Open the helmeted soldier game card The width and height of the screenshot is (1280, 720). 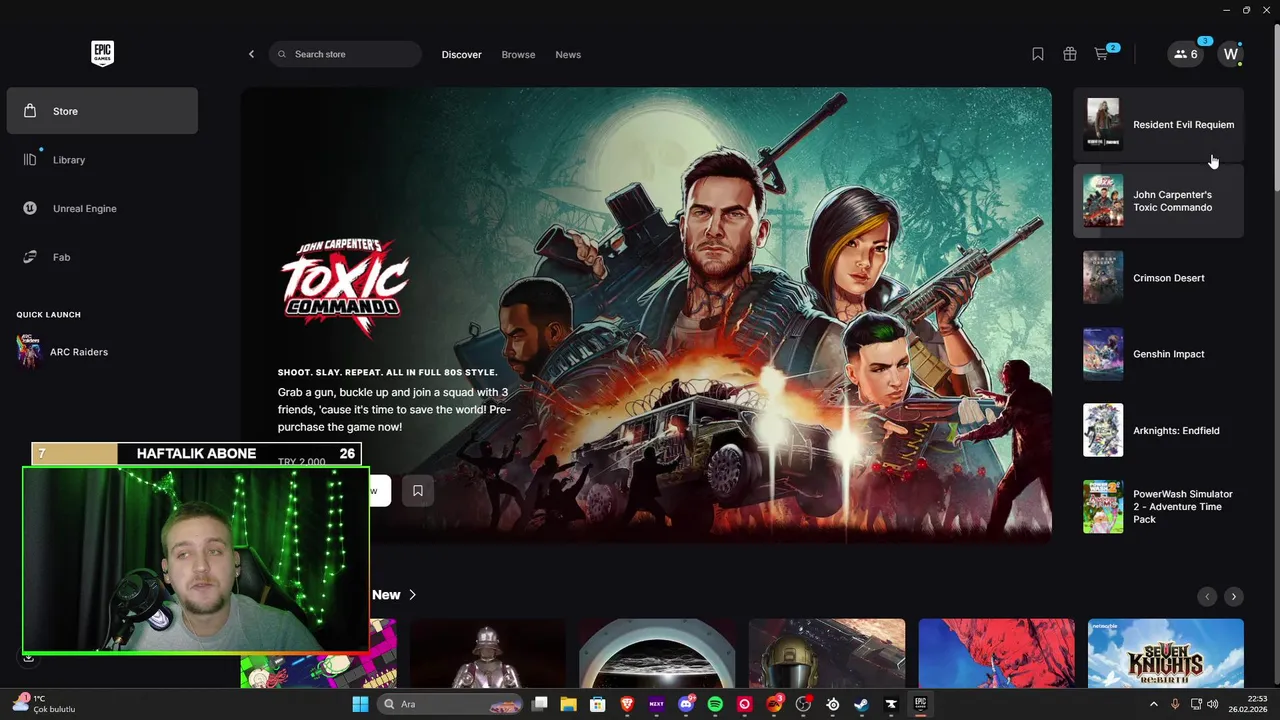827,653
